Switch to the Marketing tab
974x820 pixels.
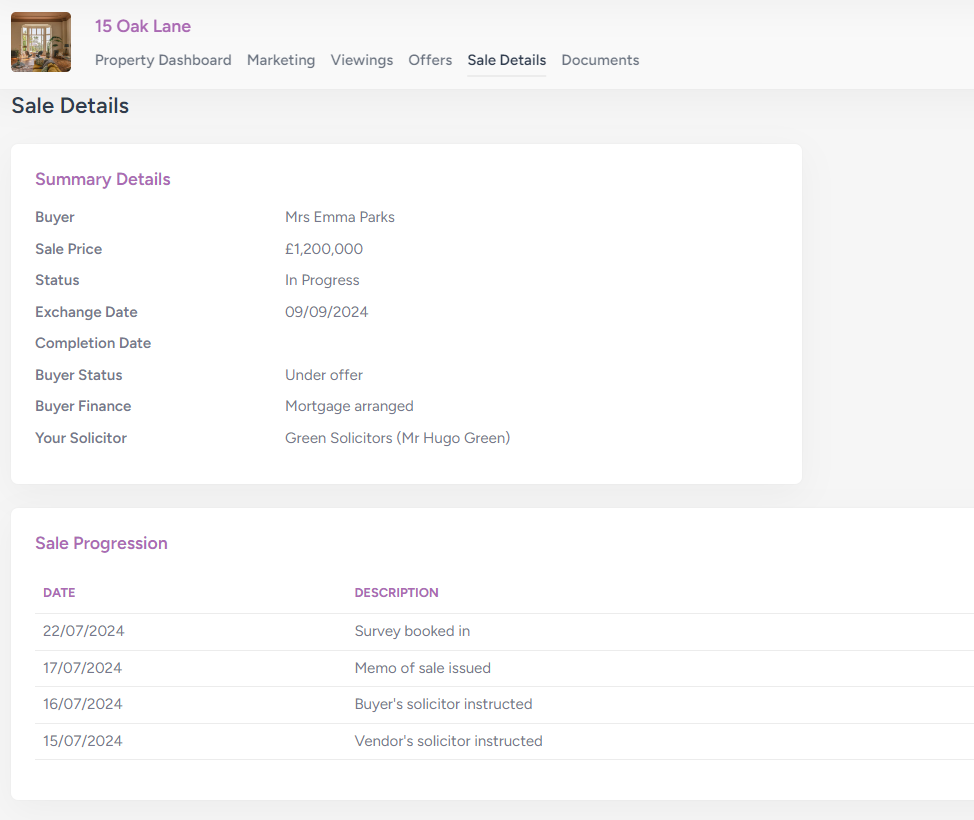click(x=281, y=60)
